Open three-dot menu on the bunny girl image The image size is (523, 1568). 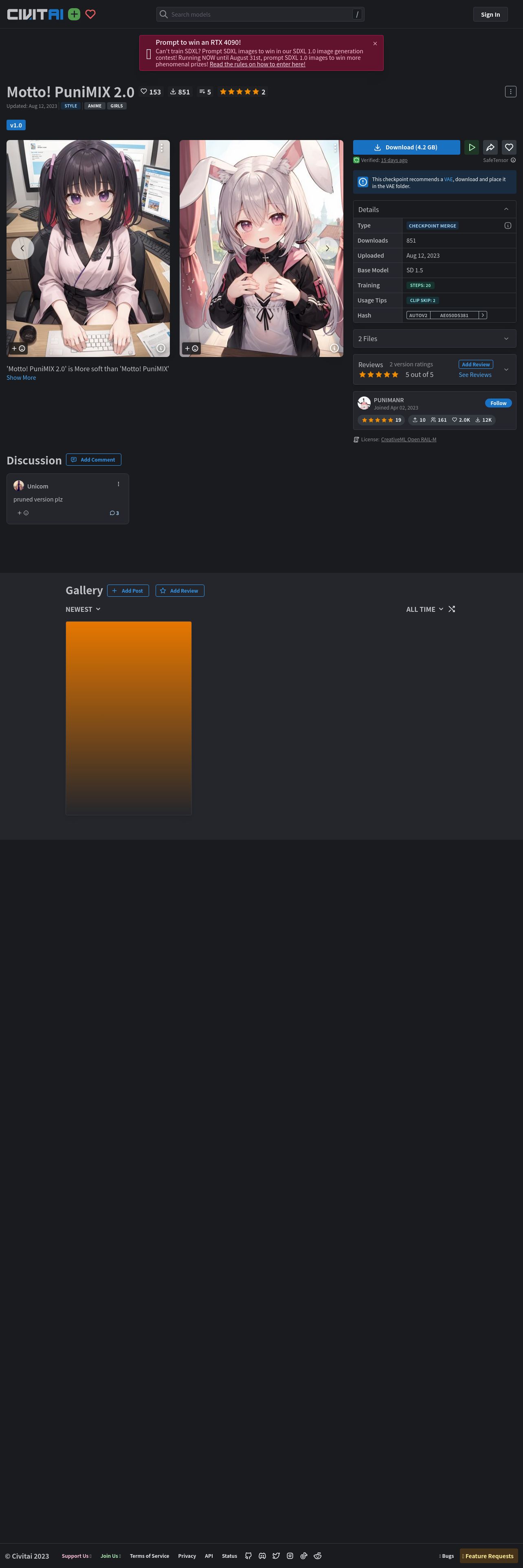click(335, 148)
